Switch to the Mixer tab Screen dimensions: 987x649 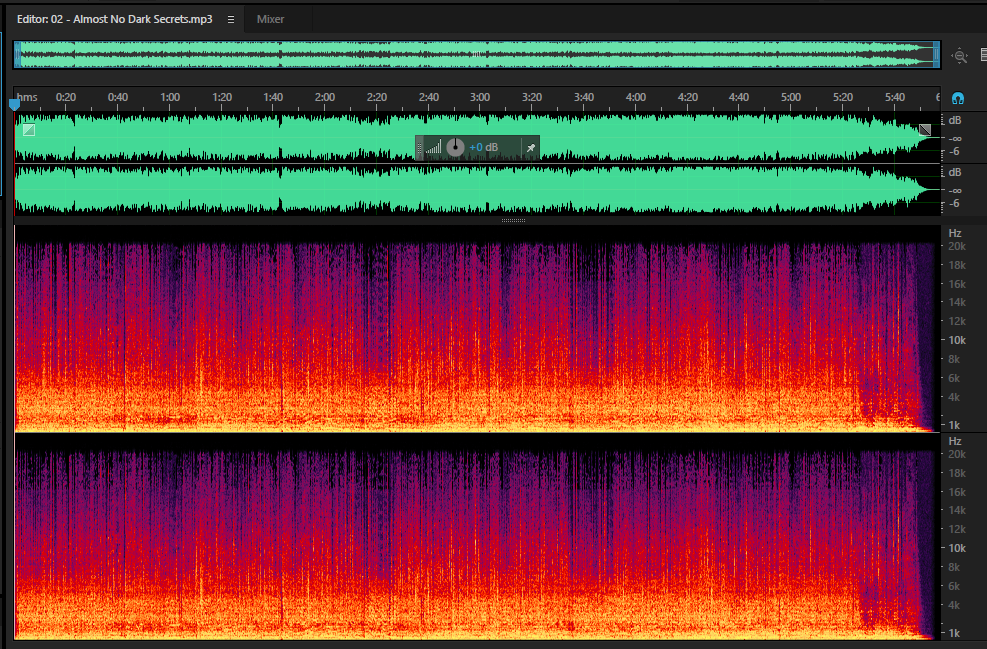[x=270, y=20]
